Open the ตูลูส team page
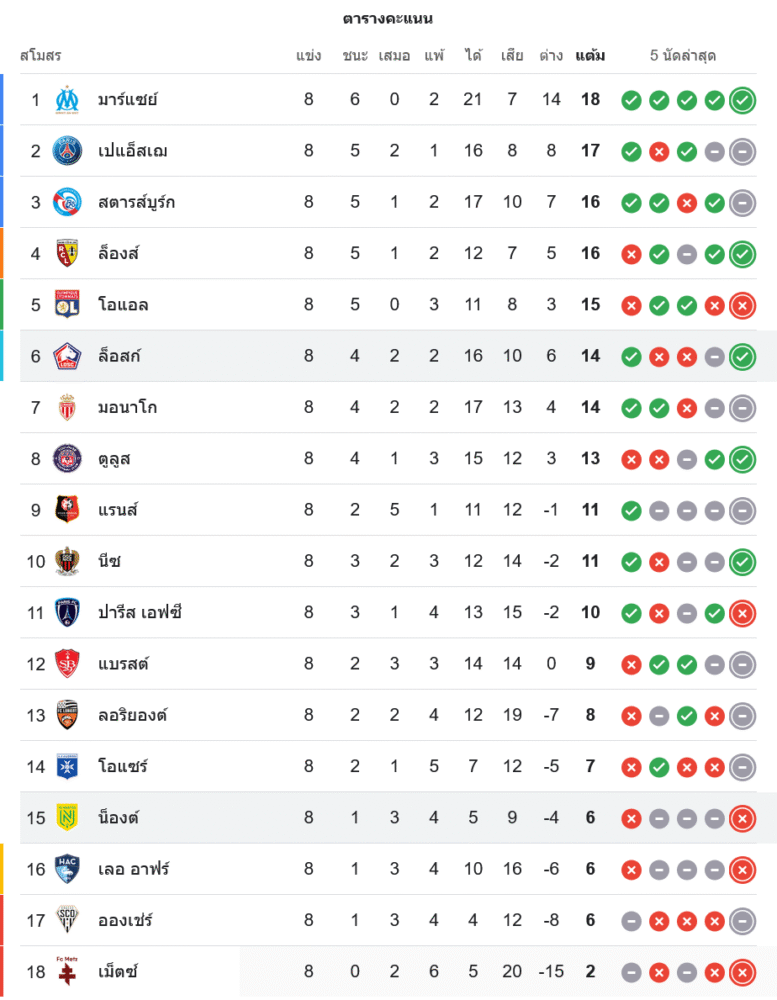The height and width of the screenshot is (1000, 777). click(114, 459)
